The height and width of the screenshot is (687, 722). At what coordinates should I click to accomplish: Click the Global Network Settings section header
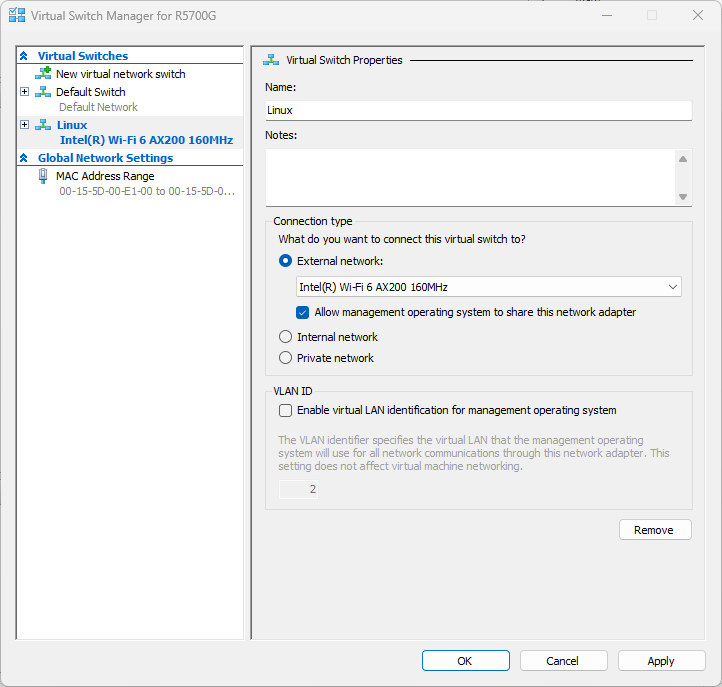point(105,158)
